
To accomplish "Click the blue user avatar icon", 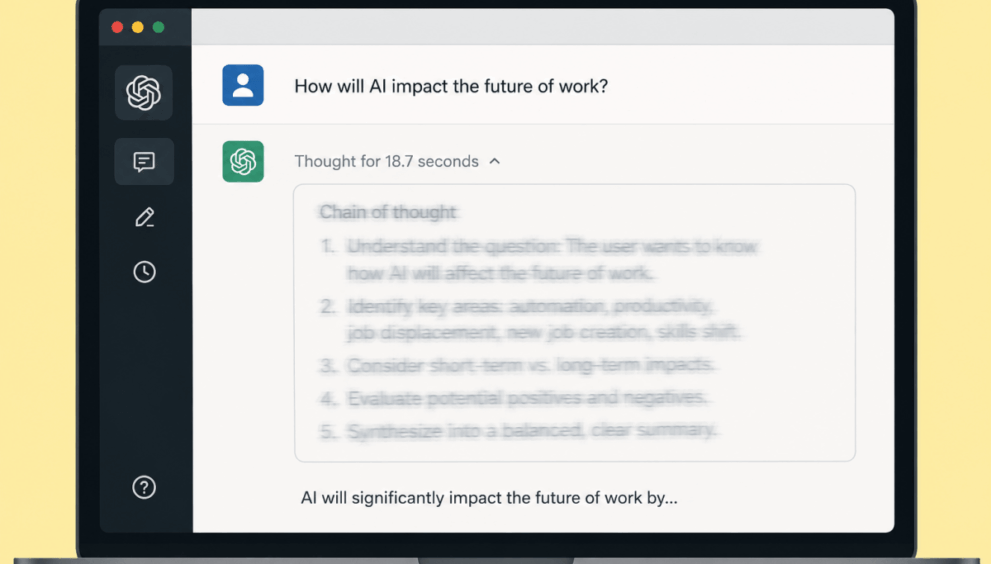I will click(243, 85).
